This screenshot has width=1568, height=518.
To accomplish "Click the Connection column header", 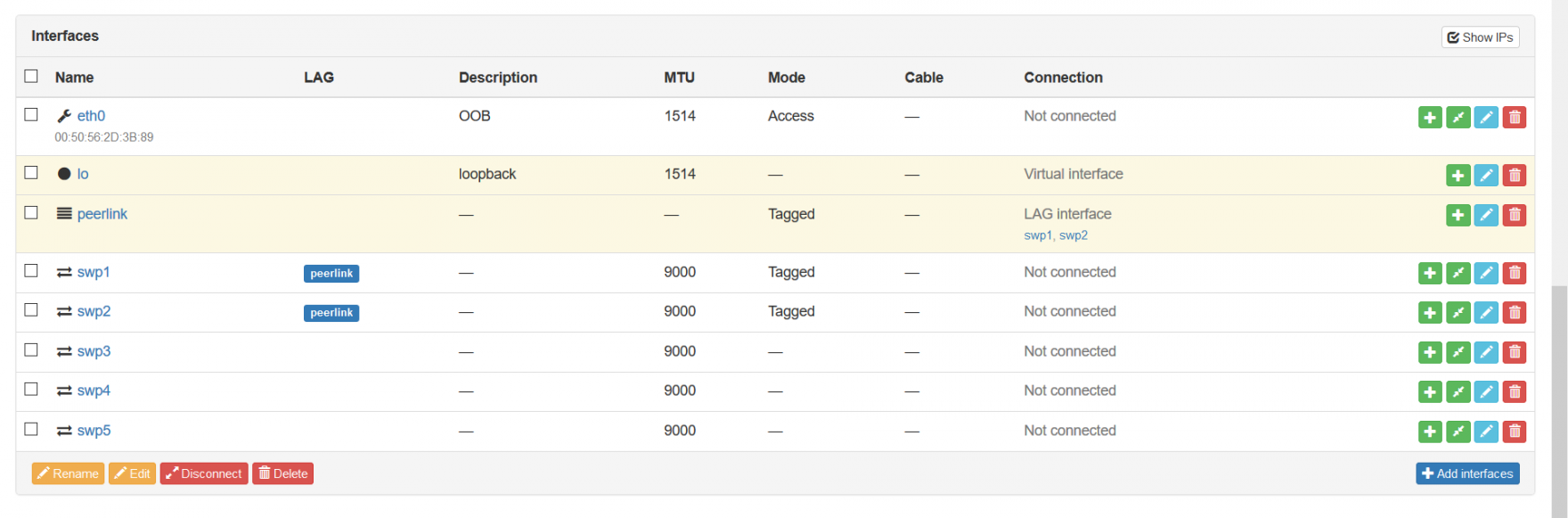I will point(1063,78).
